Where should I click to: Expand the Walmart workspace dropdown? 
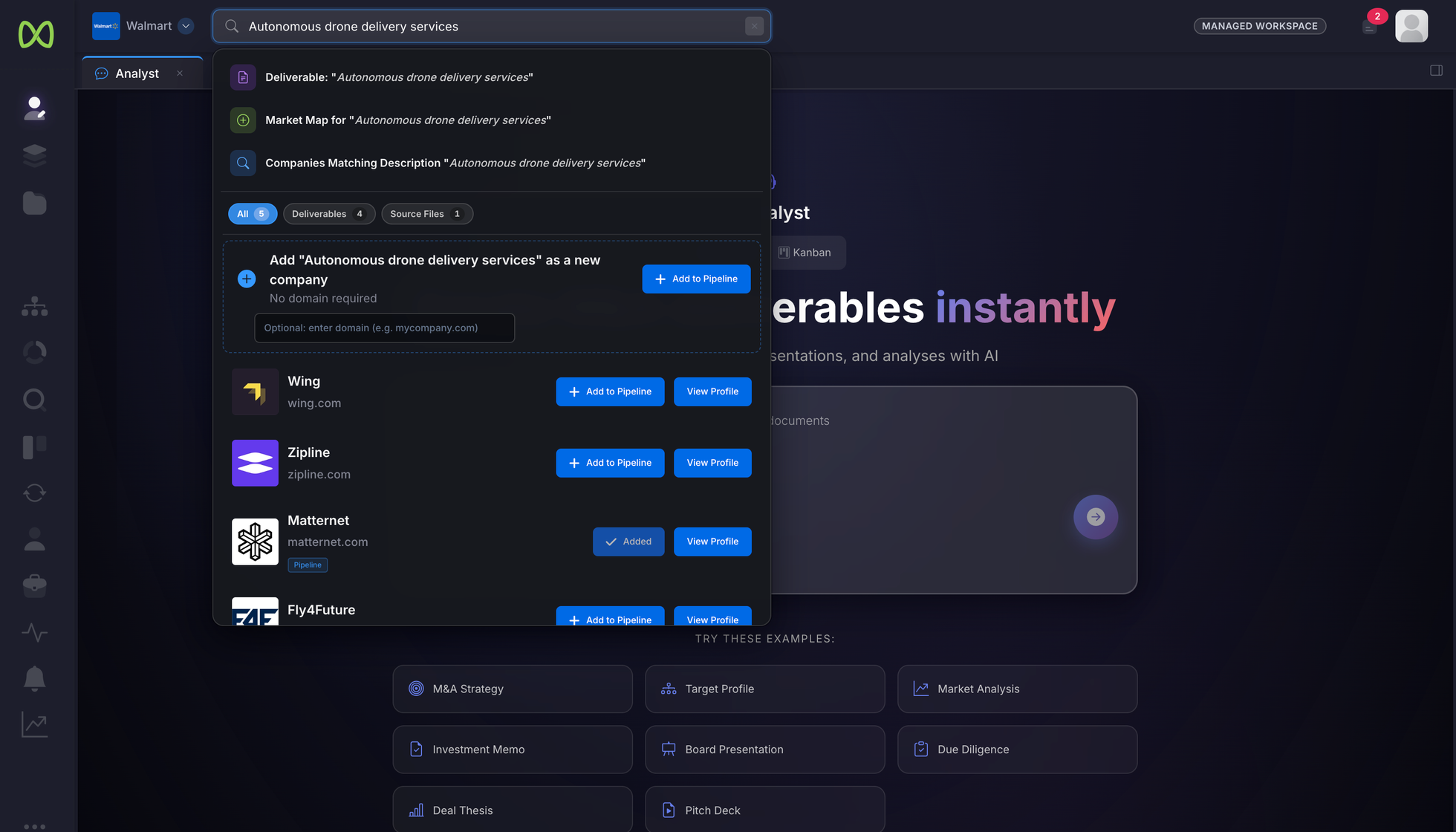point(186,26)
